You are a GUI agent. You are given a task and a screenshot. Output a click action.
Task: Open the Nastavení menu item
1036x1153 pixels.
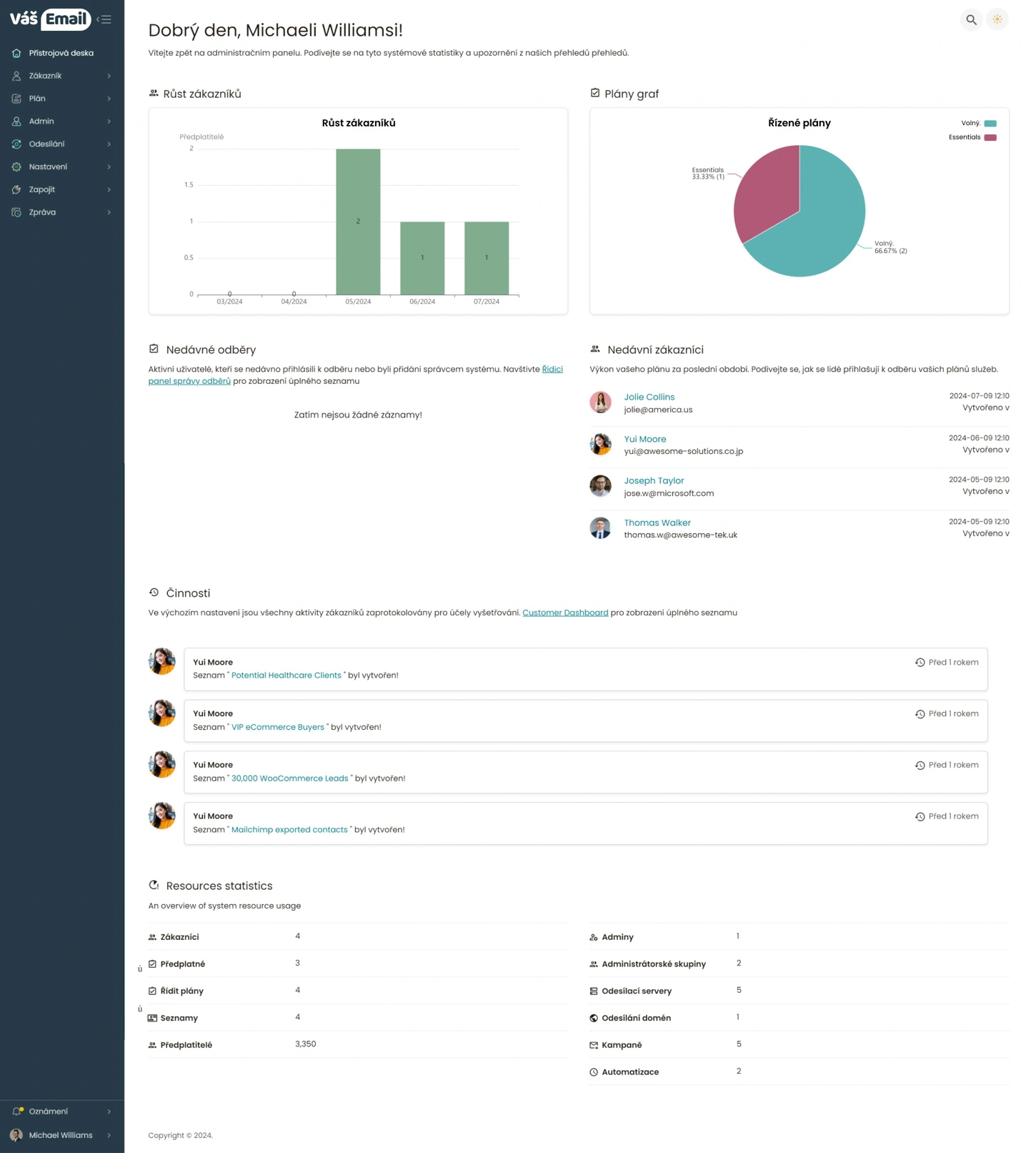48,167
